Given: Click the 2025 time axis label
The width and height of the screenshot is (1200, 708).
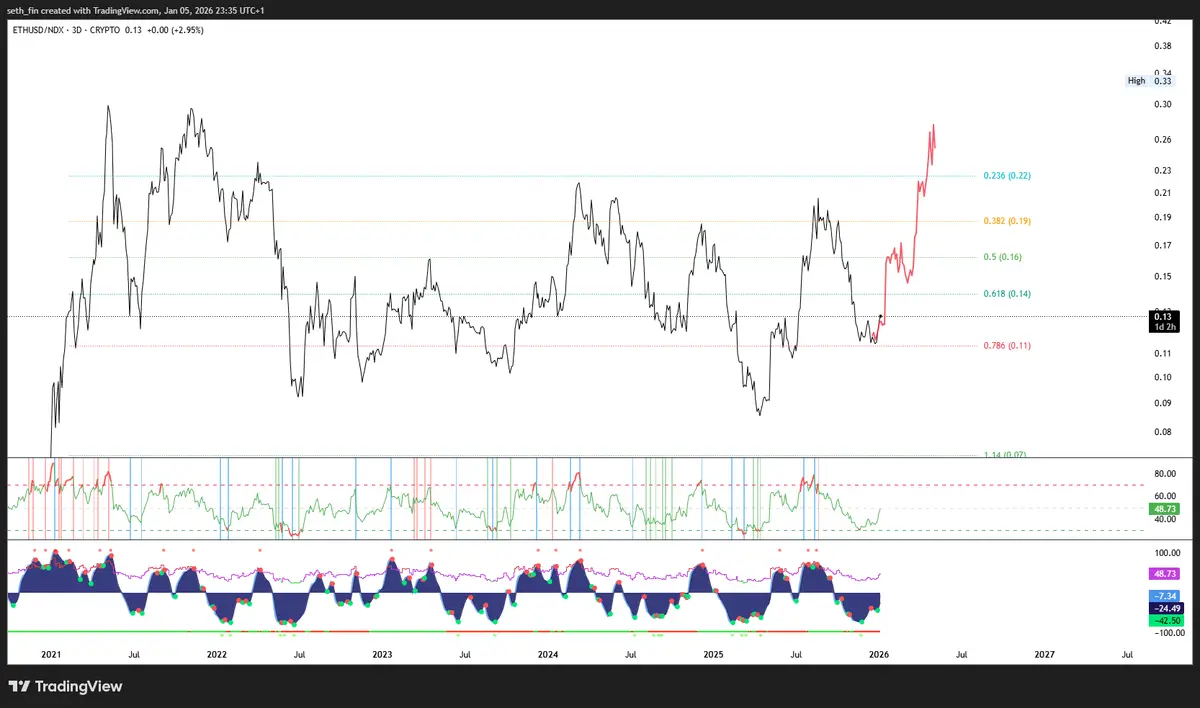Looking at the screenshot, I should 713,655.
